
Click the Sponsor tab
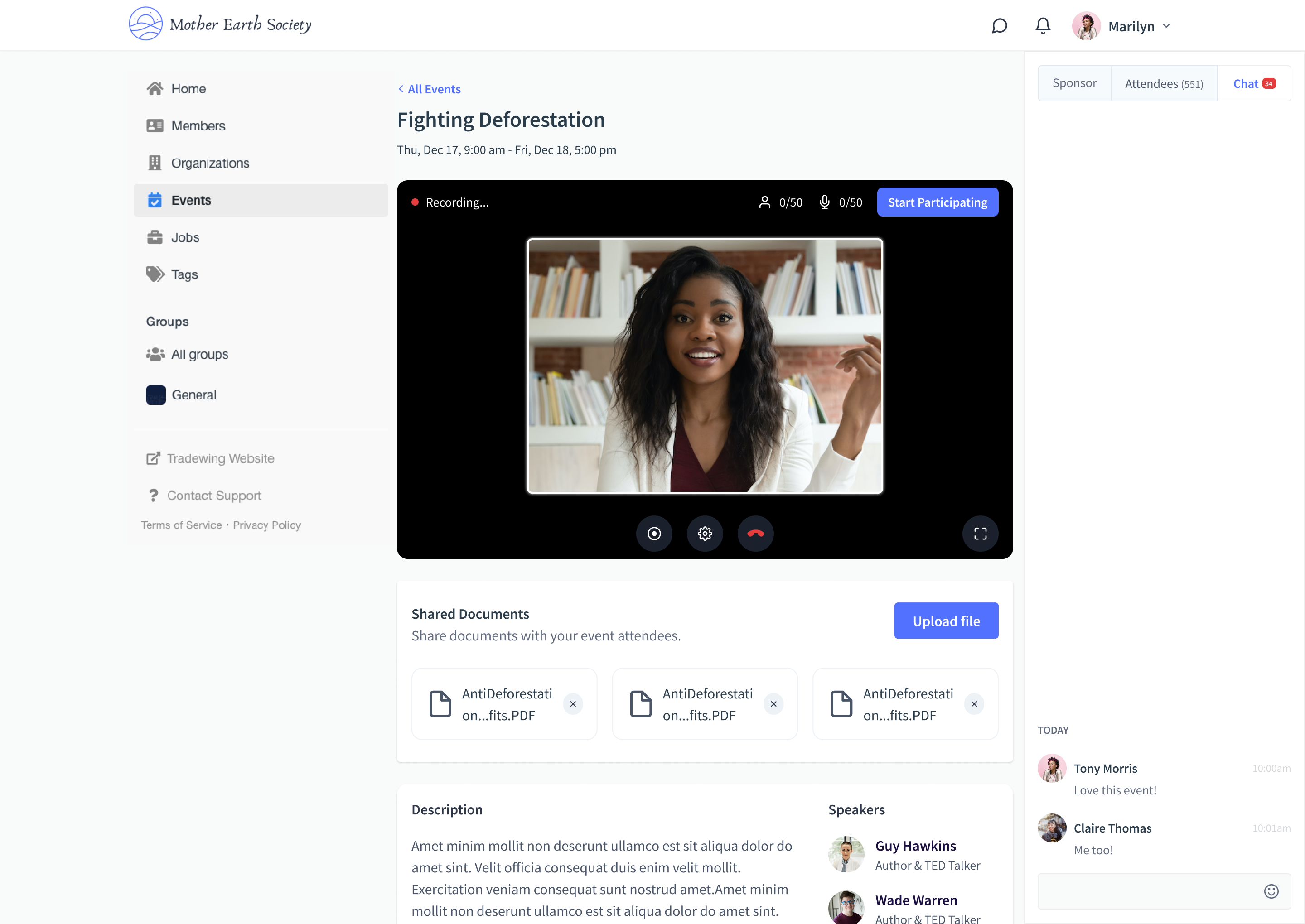click(1075, 83)
